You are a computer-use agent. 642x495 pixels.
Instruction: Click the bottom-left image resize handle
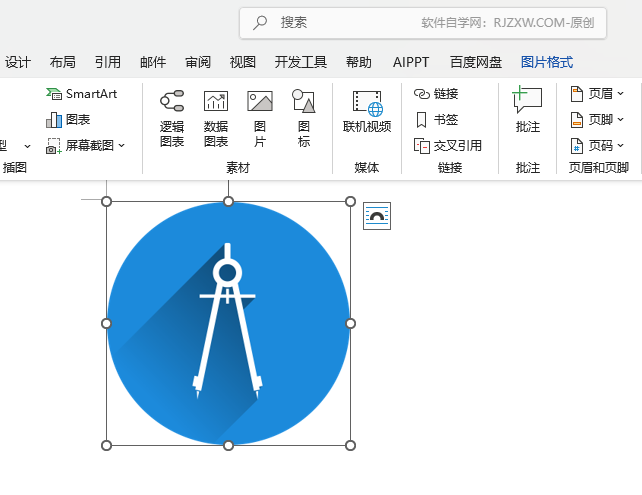pos(106,445)
